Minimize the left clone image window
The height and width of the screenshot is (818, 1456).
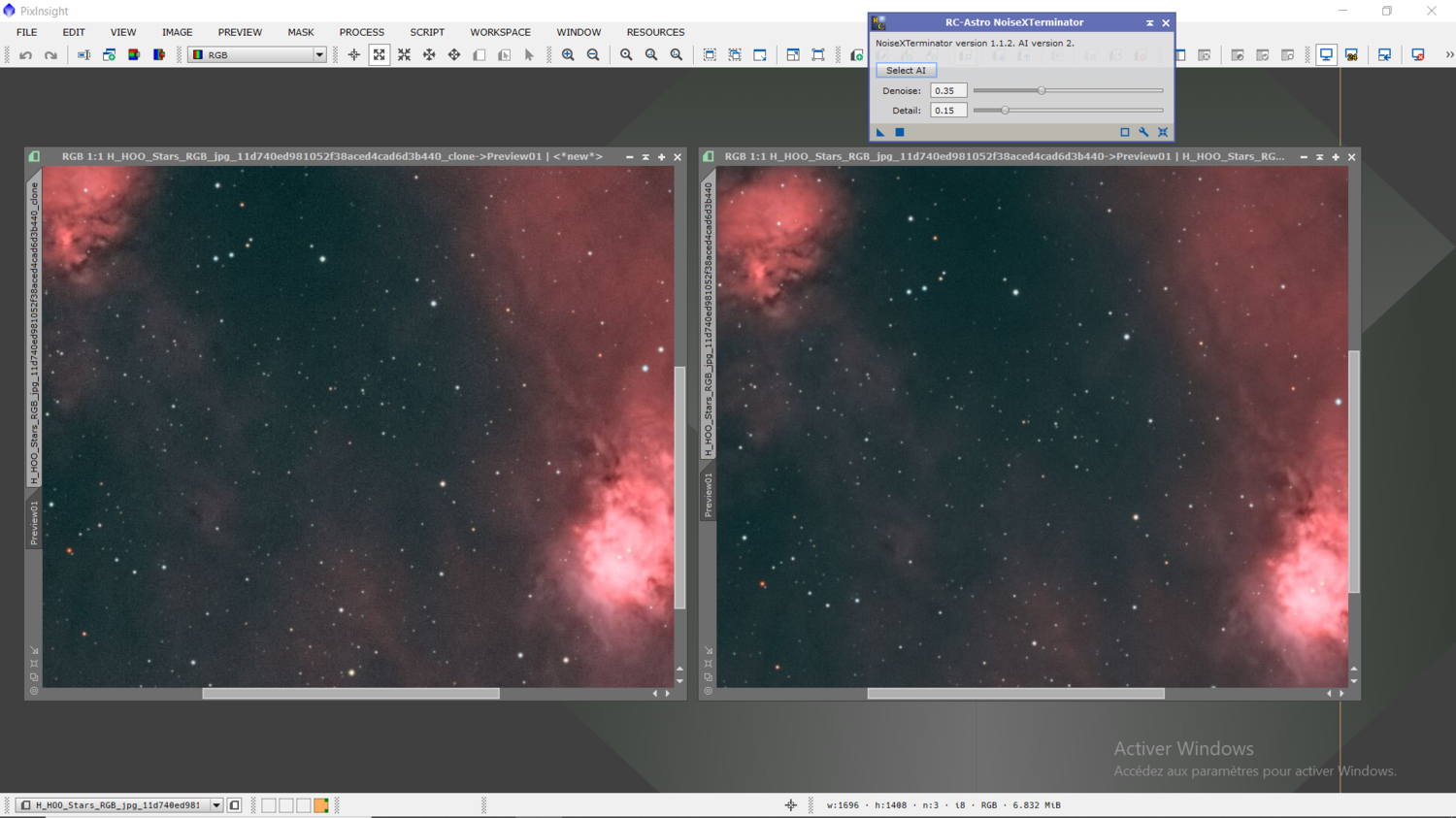point(630,157)
